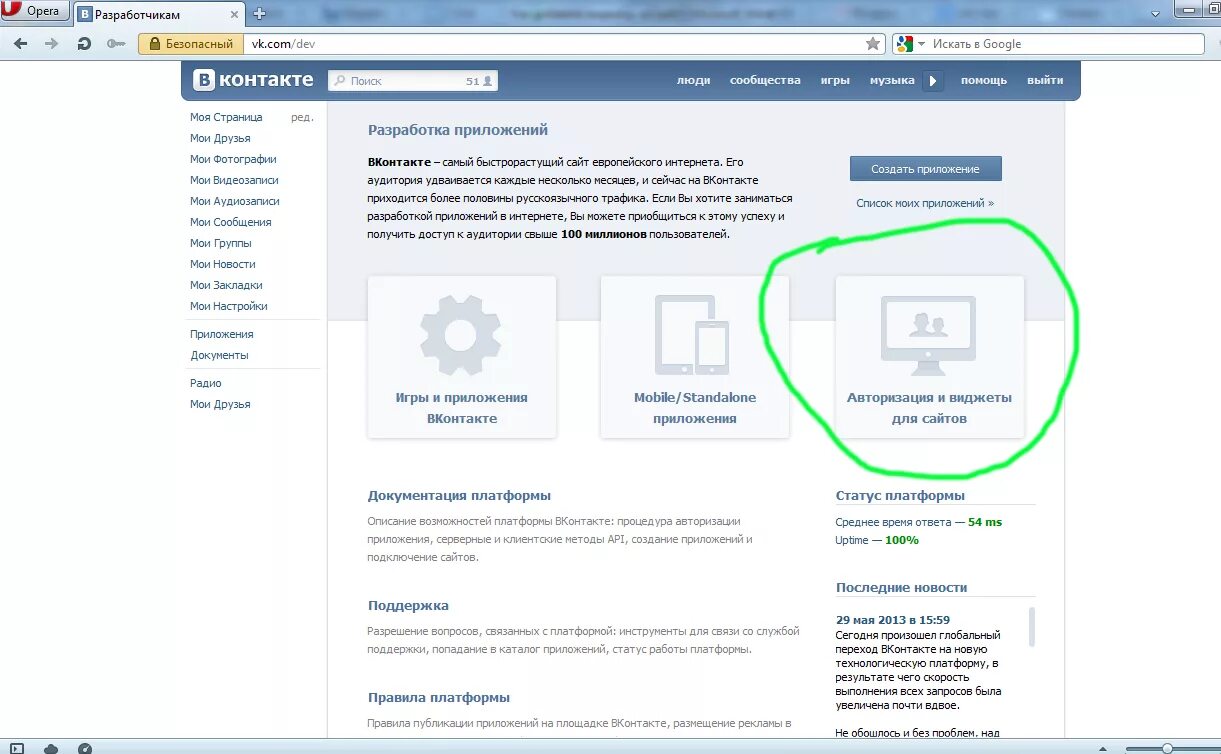Screen dimensions: 1221x754
Task: Show the Безопасный security badge details
Action: pos(191,44)
